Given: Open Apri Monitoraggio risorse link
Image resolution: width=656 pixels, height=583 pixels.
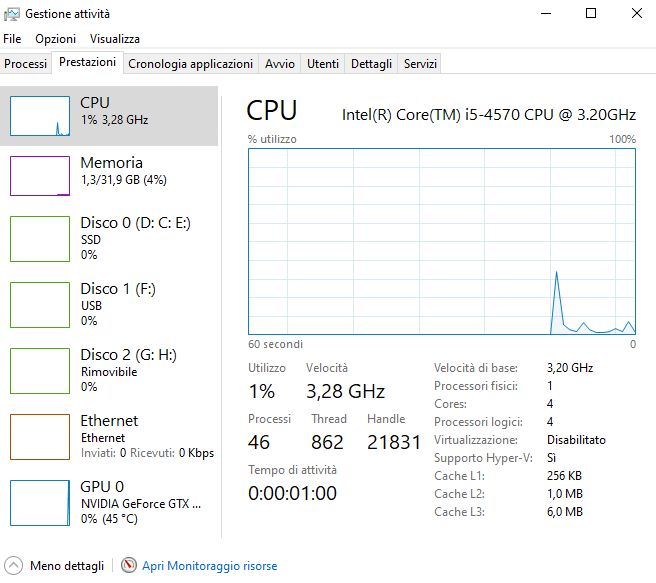Looking at the screenshot, I should pyautogui.click(x=209, y=566).
